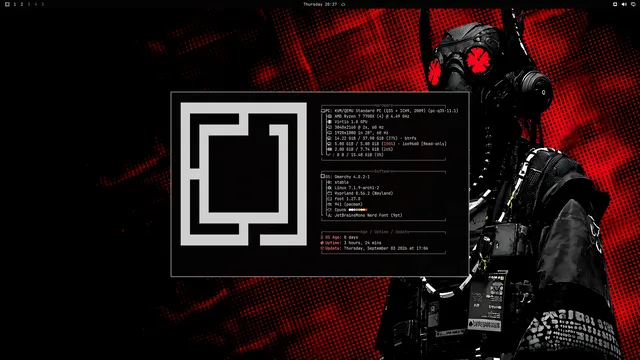Click the color palette swatches after Cpunk
This screenshot has width=640, height=360.
pyautogui.click(x=358, y=210)
